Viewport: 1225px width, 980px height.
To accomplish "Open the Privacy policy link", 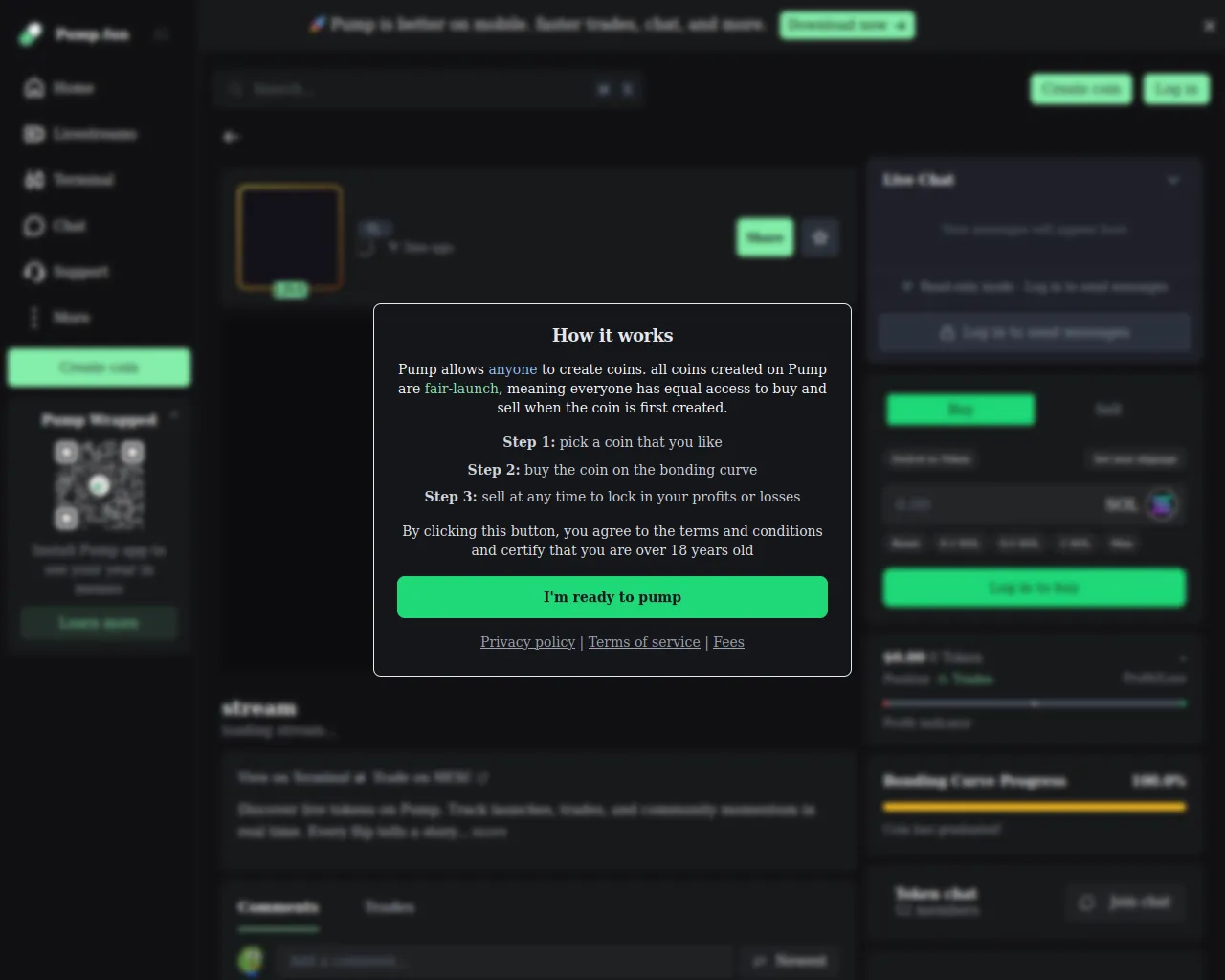I will (x=527, y=642).
